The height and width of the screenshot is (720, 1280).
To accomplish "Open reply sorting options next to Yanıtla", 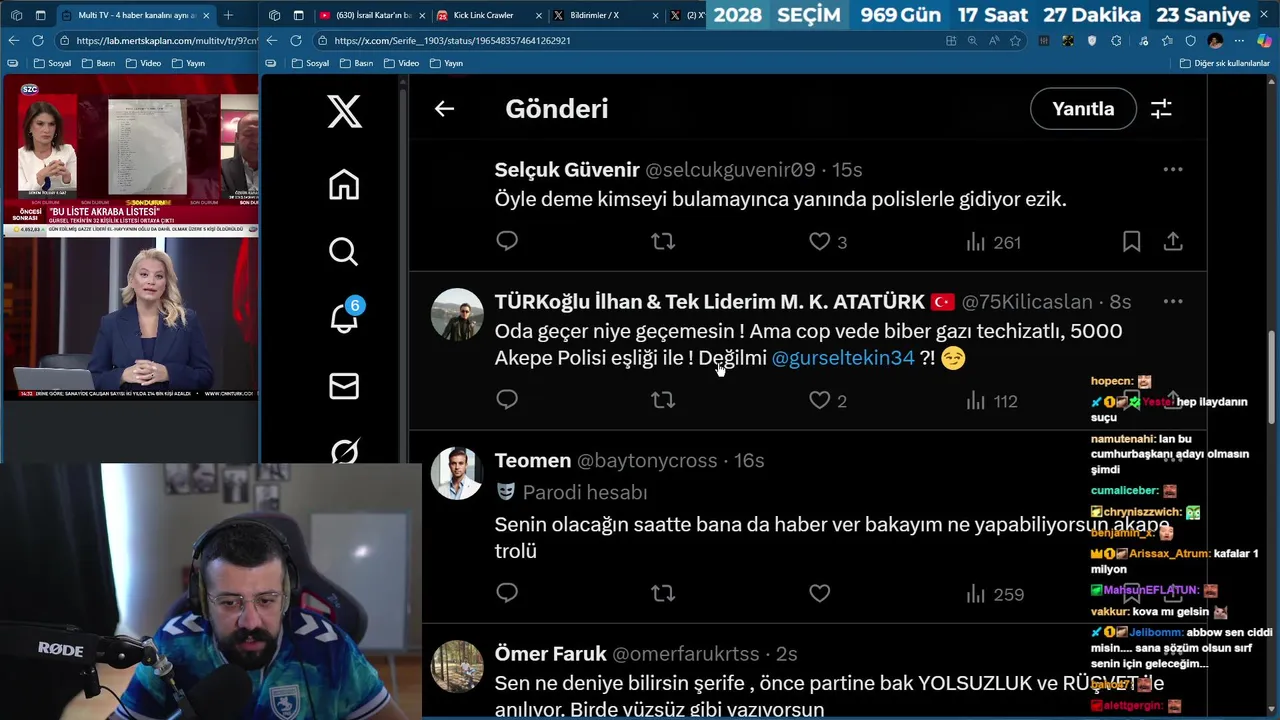I will (1161, 109).
